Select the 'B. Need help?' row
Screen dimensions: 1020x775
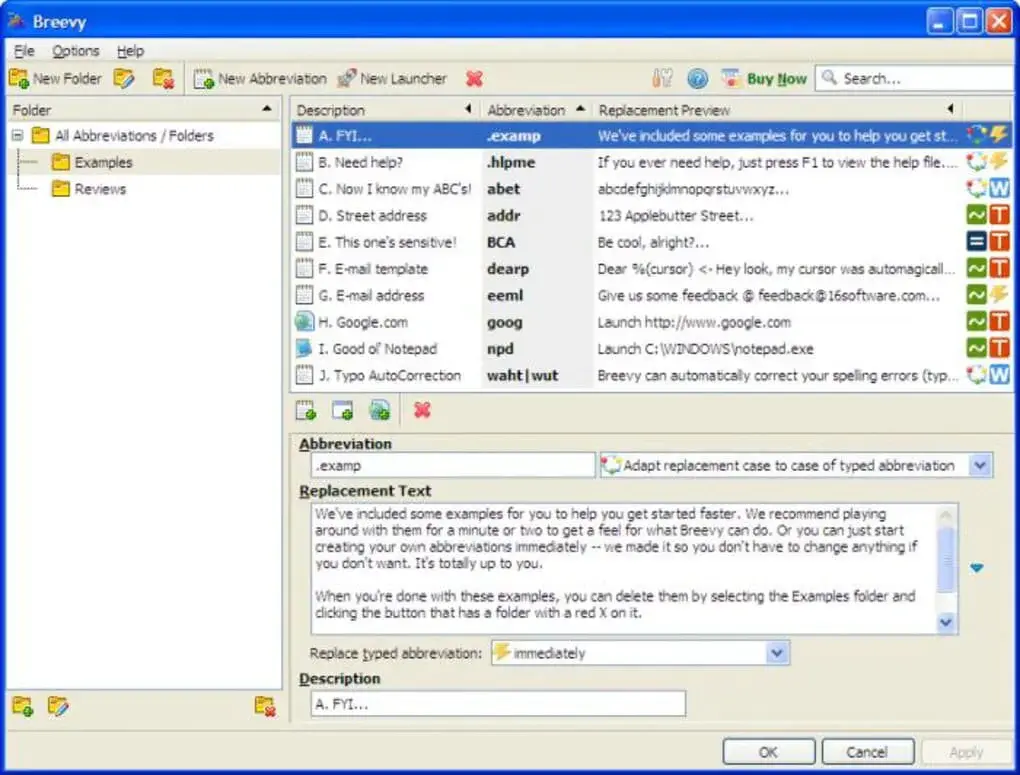point(651,162)
